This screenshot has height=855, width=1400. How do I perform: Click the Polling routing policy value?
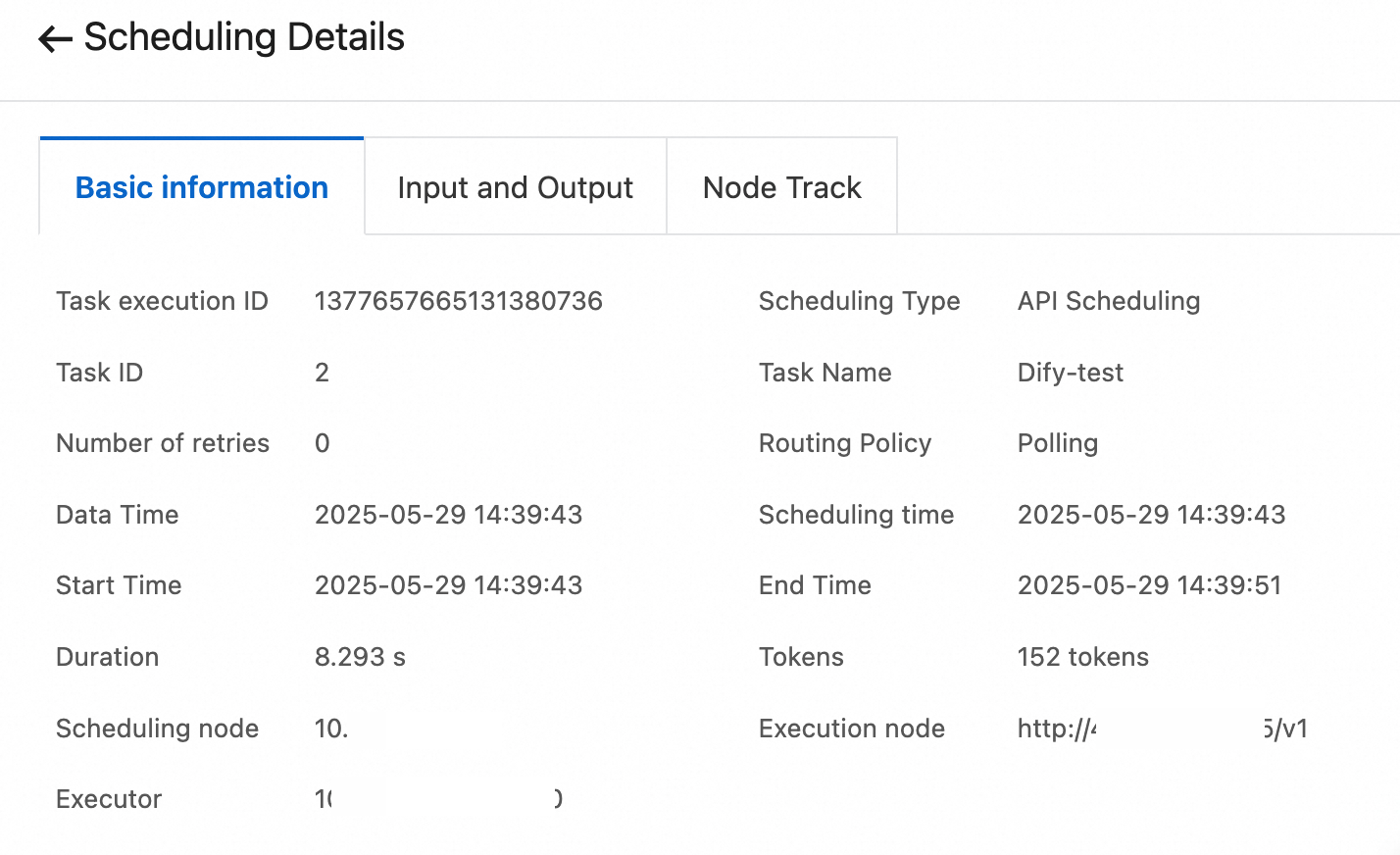(1057, 443)
